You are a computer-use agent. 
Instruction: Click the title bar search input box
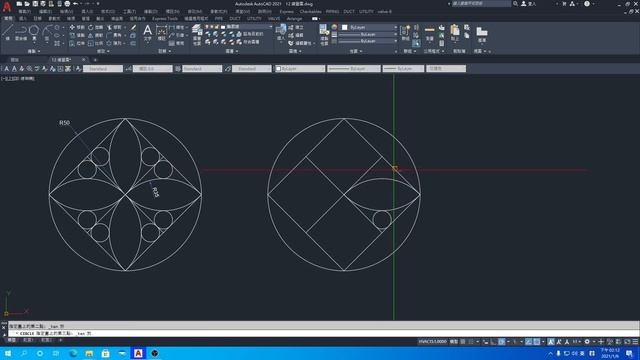481,4
